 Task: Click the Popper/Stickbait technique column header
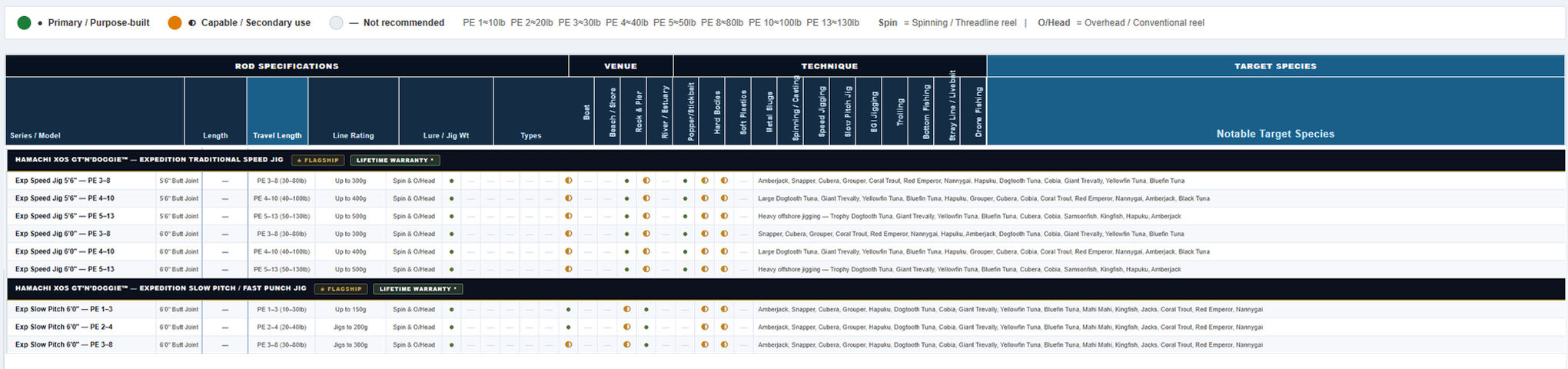coord(686,111)
